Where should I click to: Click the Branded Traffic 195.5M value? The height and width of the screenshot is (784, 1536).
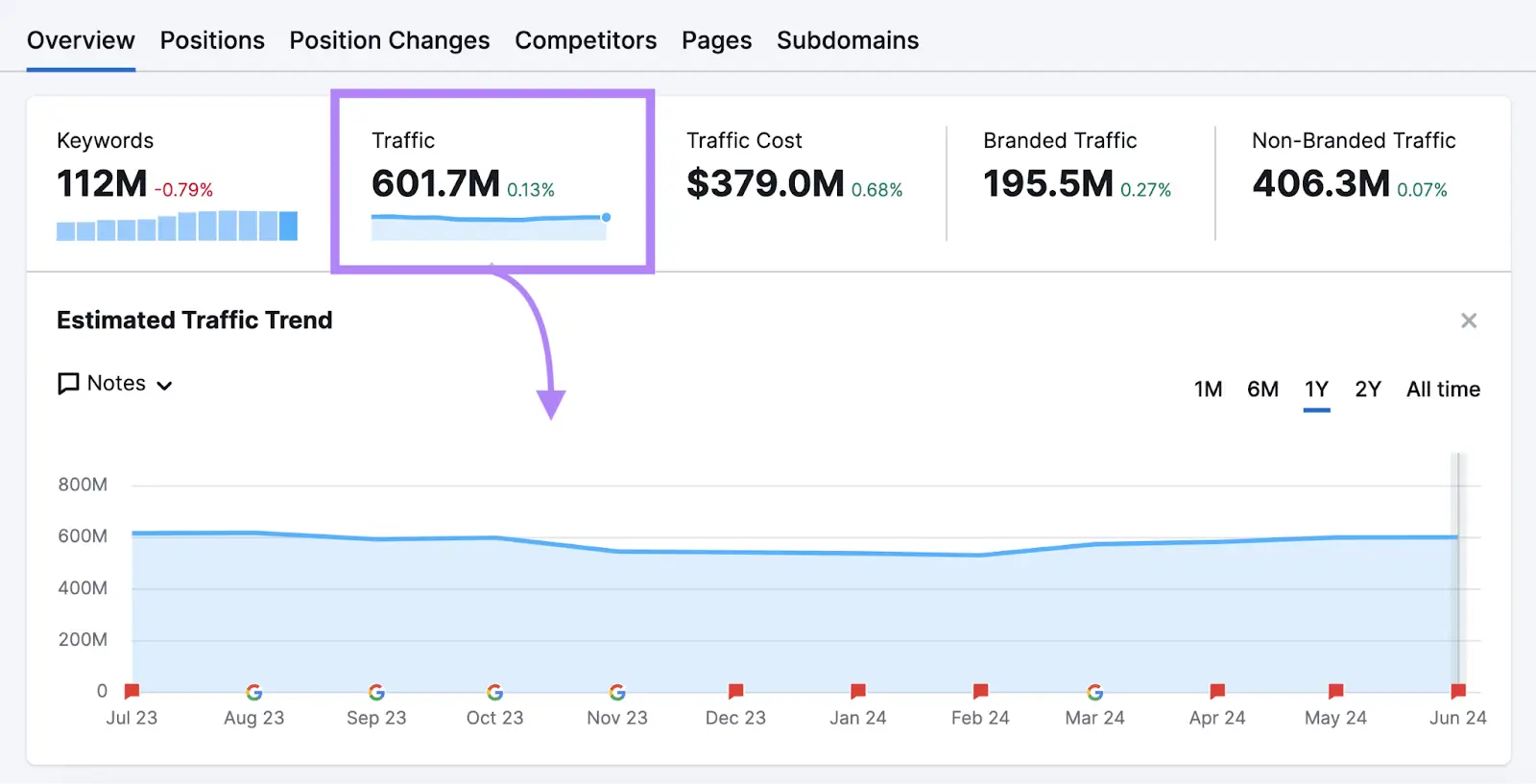1048,183
